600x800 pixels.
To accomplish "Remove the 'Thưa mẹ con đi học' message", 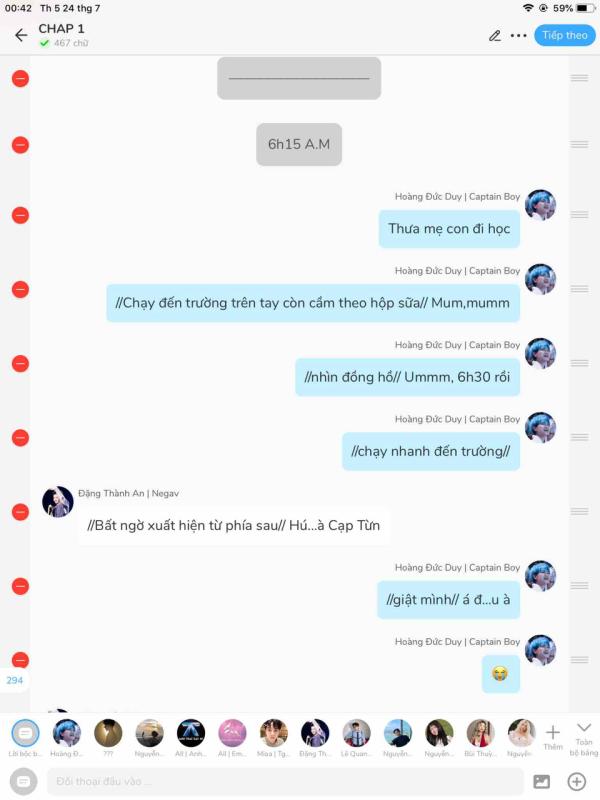I will [x=20, y=215].
